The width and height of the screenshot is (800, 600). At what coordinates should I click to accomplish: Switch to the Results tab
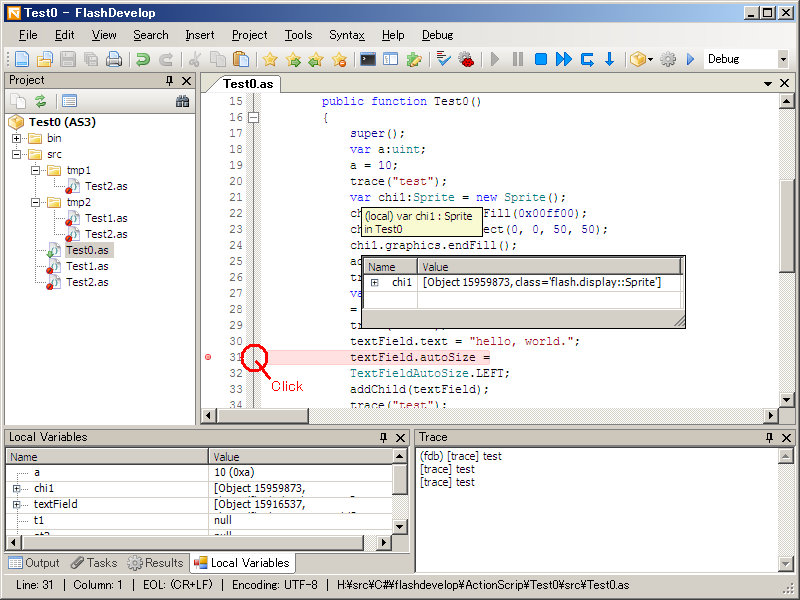(x=155, y=563)
